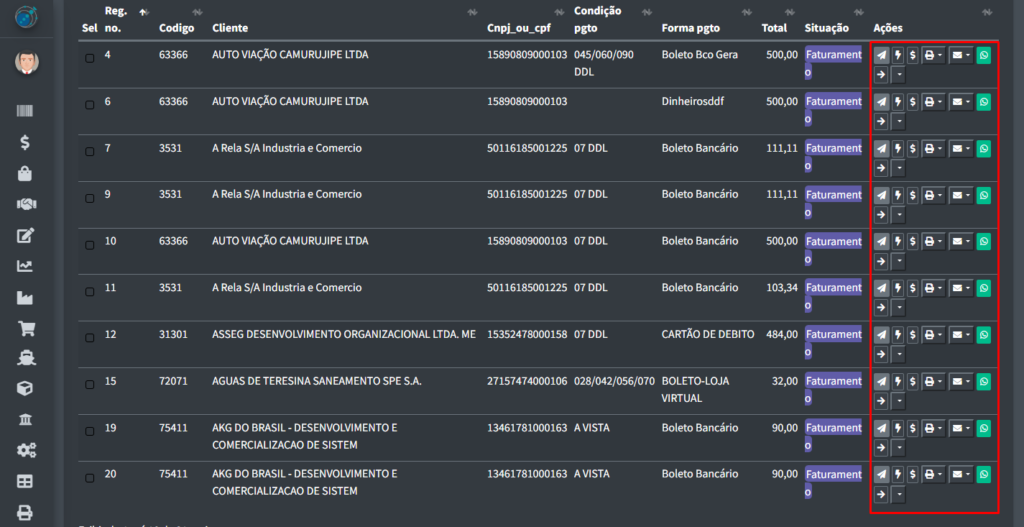Open the bank building icon in sidebar
The height and width of the screenshot is (527, 1024).
(x=25, y=419)
